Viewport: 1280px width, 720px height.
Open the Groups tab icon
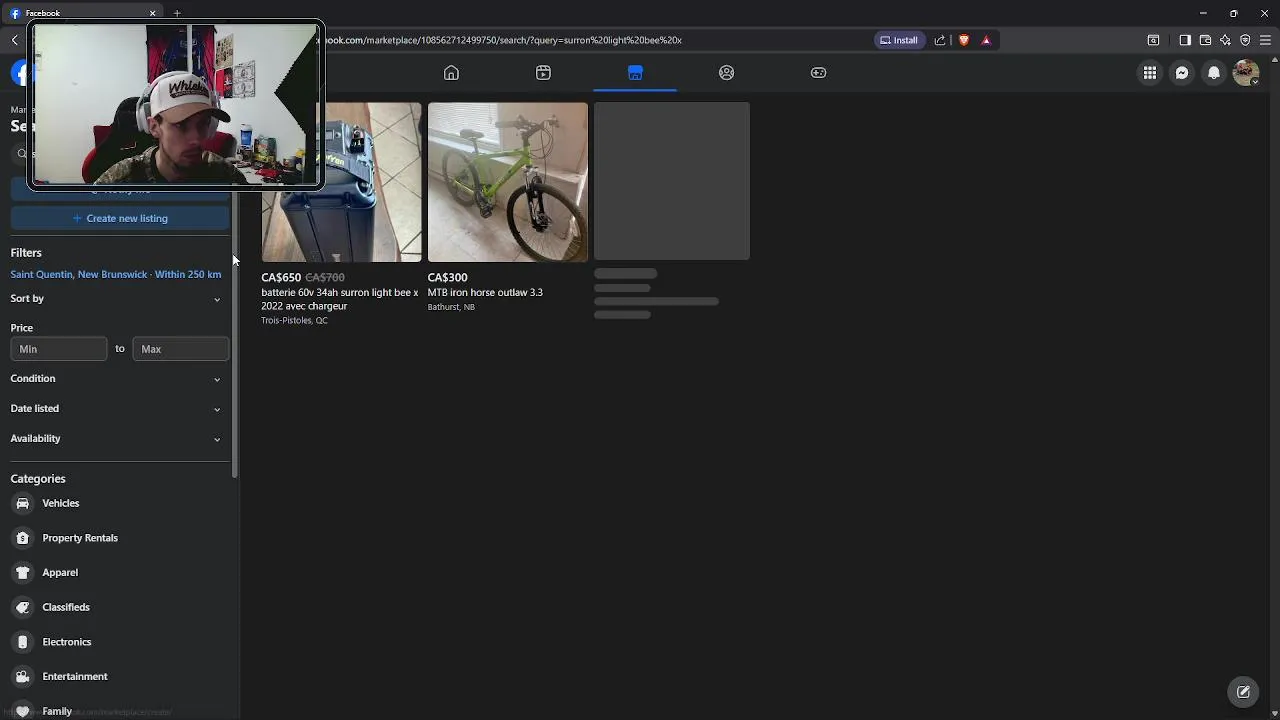point(727,73)
